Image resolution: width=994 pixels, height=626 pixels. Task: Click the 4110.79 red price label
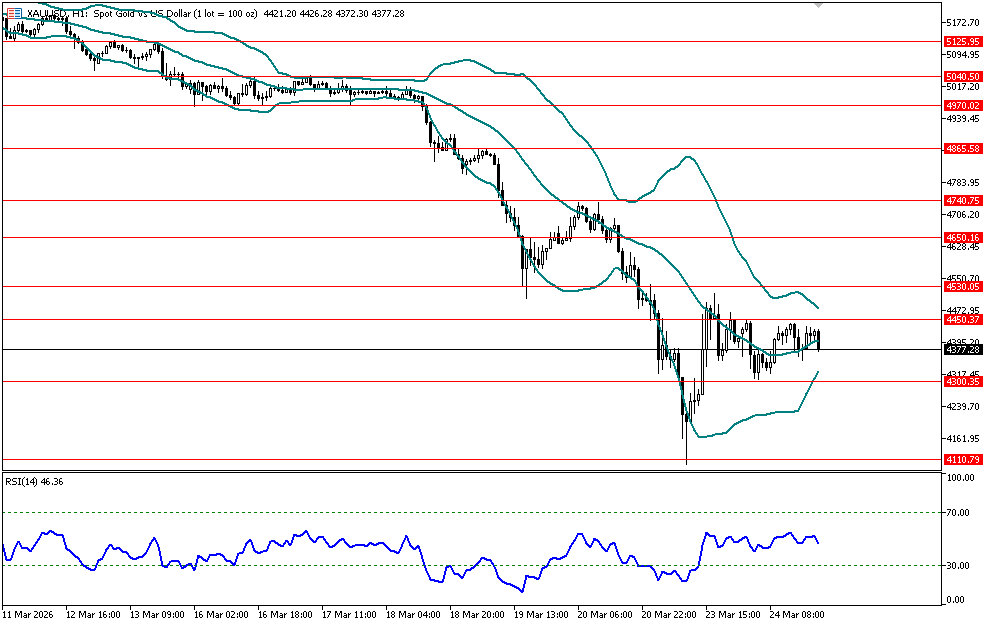(x=961, y=460)
